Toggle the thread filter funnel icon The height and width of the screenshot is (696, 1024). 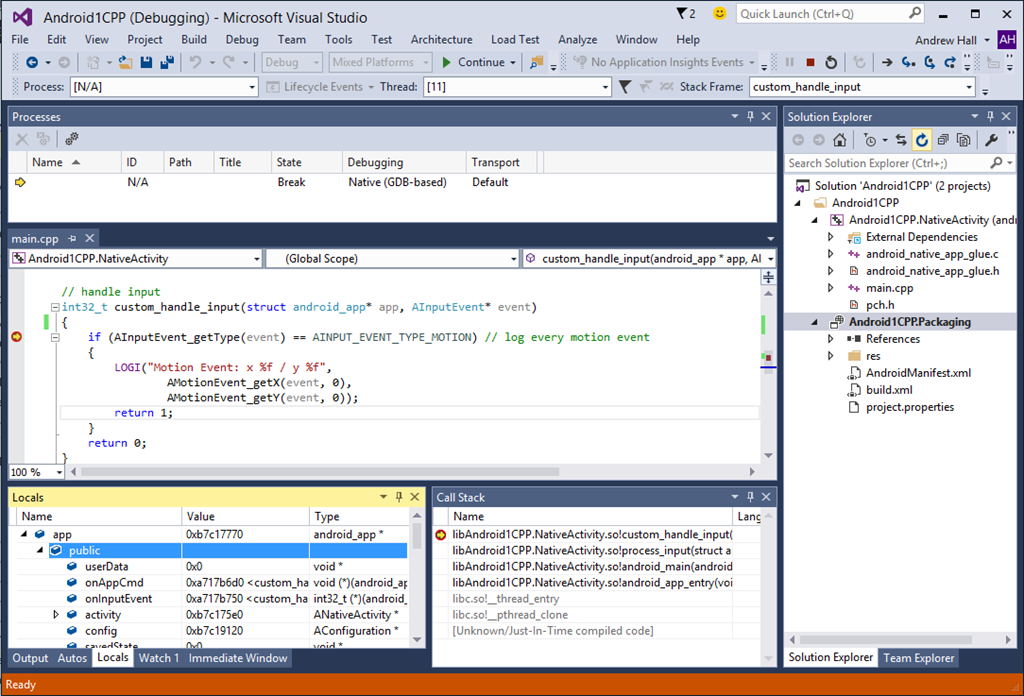coord(625,87)
